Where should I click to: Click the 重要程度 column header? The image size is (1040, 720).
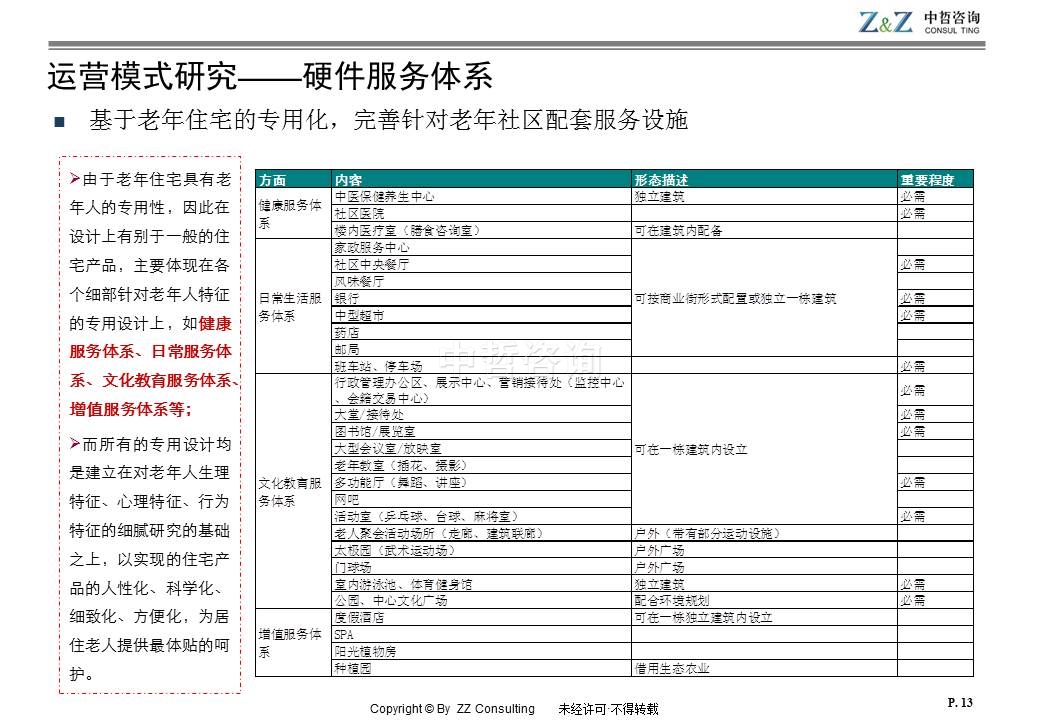[927, 180]
